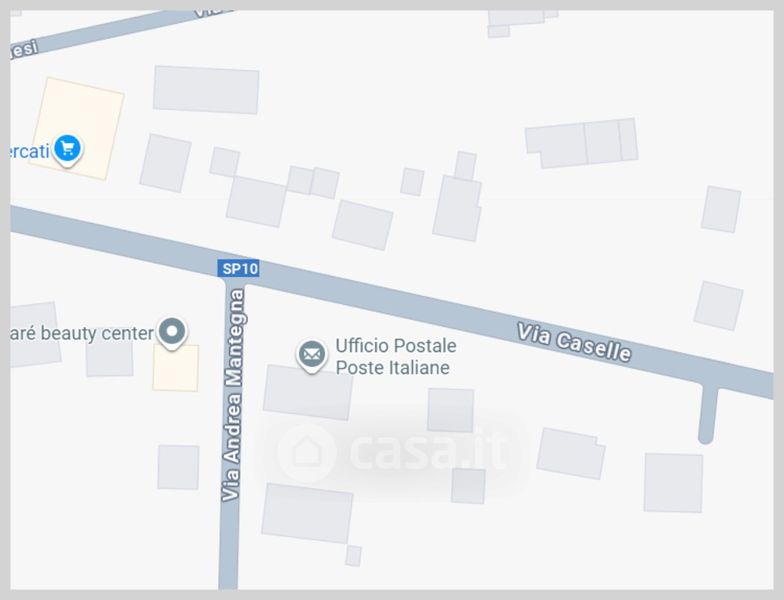Select the beauty center location pin

[x=172, y=332]
